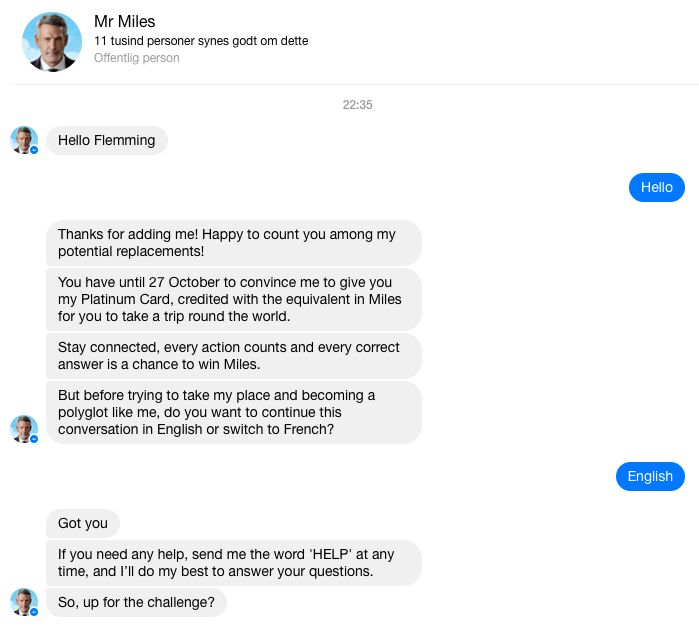Click avatar beside So, up for the challenge?
The height and width of the screenshot is (626, 699).
24,602
